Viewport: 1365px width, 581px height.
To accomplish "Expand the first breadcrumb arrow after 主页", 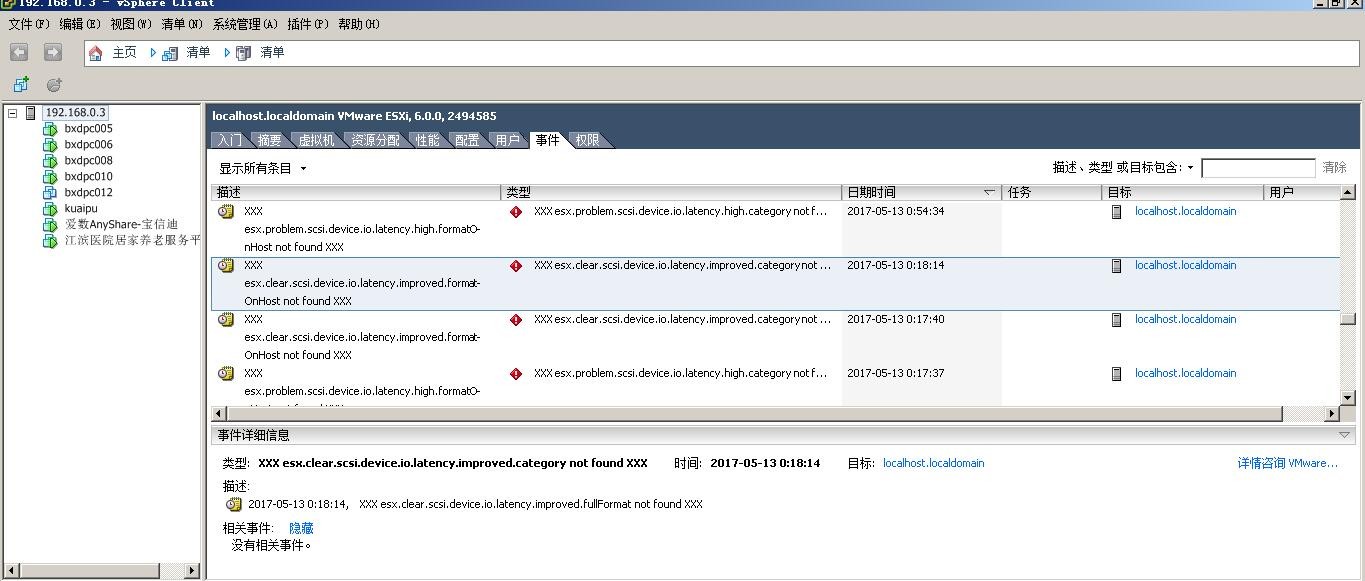I will coord(153,53).
